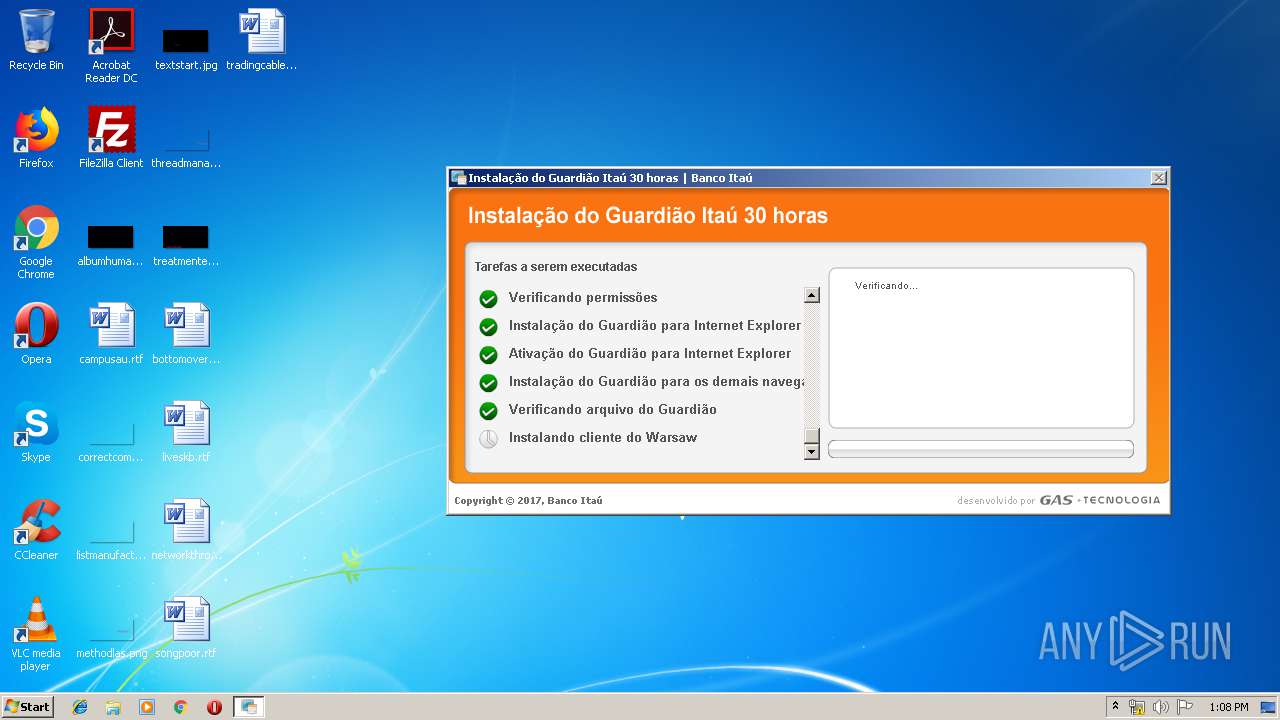
Task: Select campusau.rtf document icon
Action: click(111, 334)
